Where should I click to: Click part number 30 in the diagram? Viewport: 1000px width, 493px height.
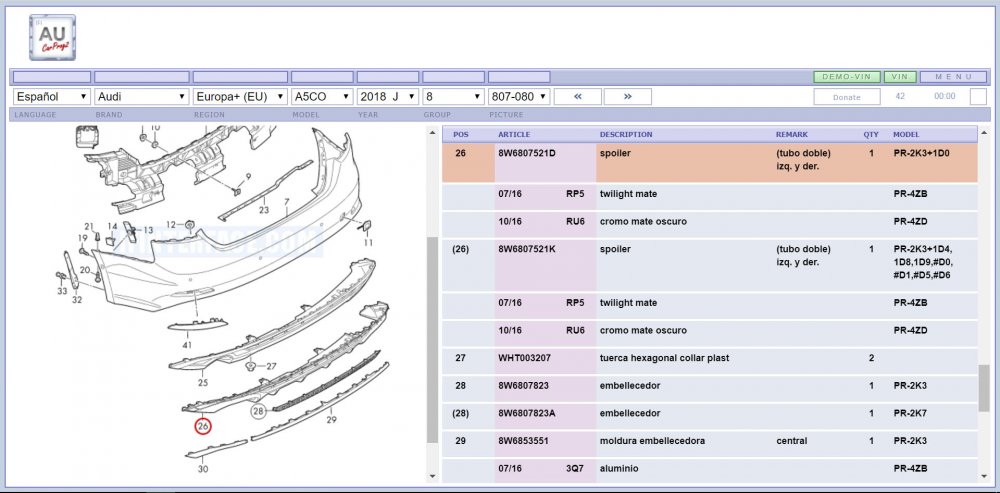pyautogui.click(x=203, y=469)
